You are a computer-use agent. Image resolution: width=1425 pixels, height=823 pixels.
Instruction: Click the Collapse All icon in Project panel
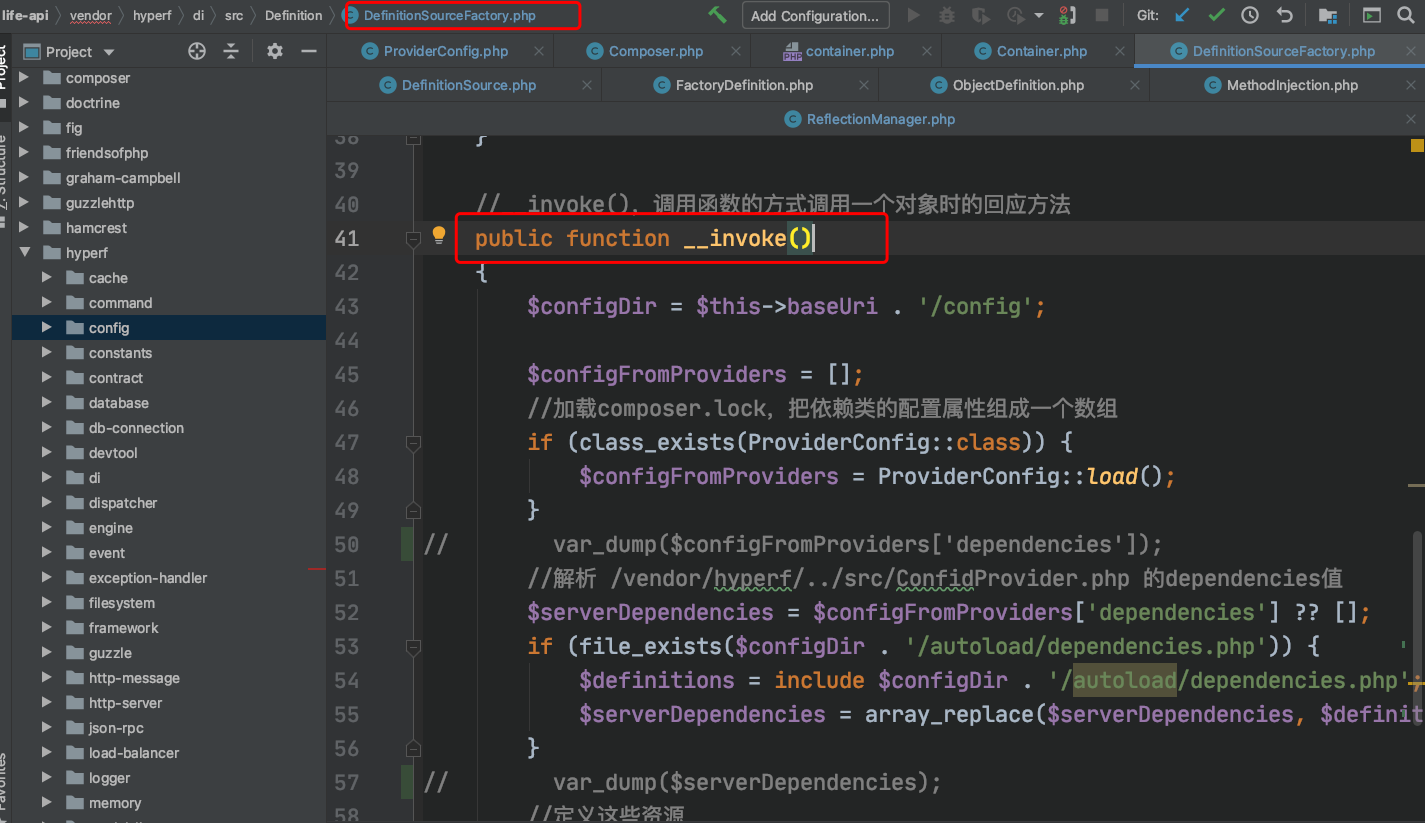click(x=231, y=52)
